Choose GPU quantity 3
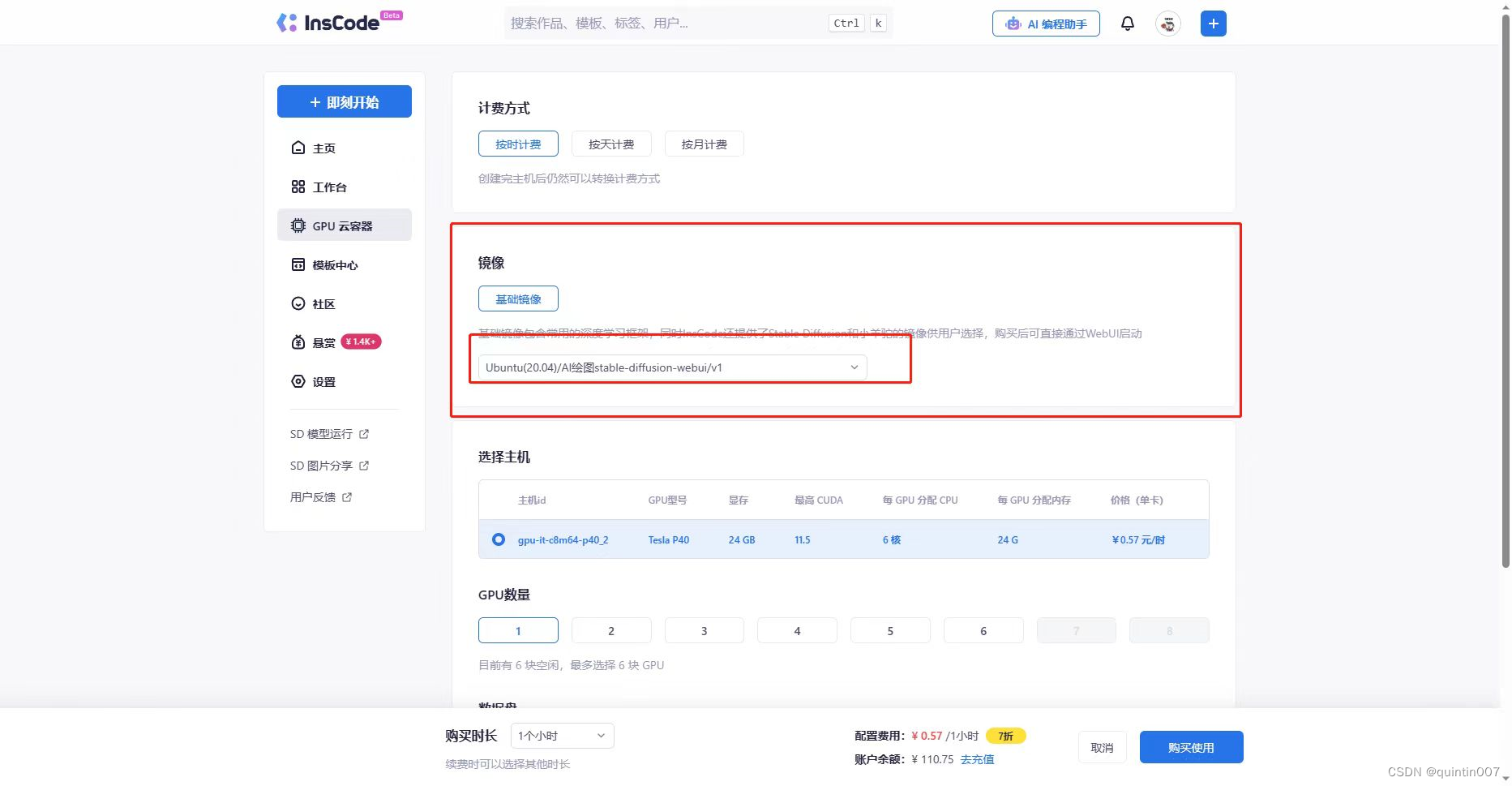1512x786 pixels. [704, 630]
